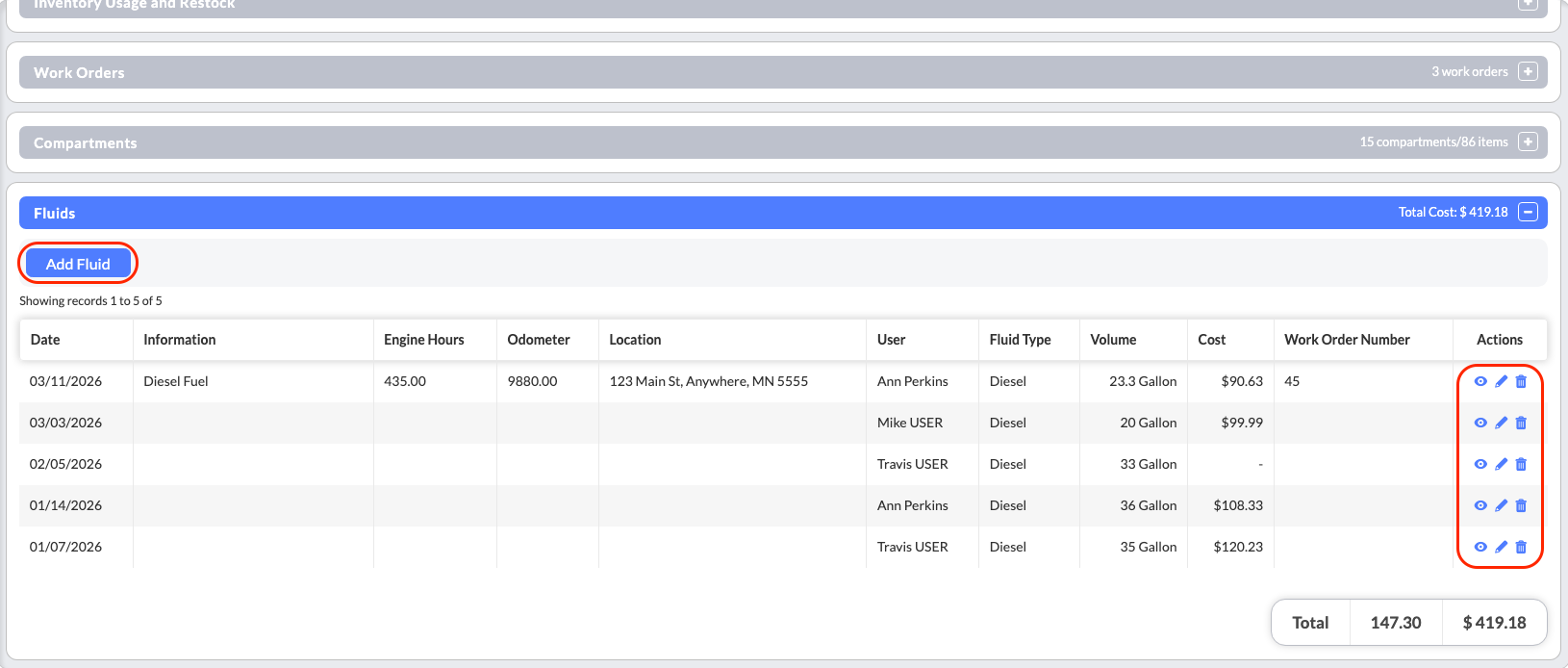Sort by Work Order Number column header
Viewport: 1568px width, 668px height.
(1347, 340)
